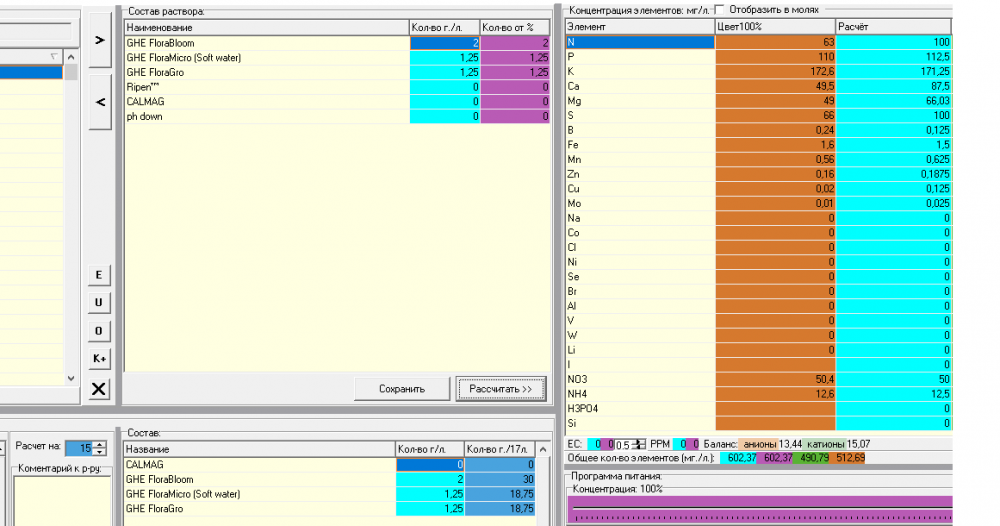Click the "E" side button
This screenshot has width=1000, height=526.
(x=99, y=275)
